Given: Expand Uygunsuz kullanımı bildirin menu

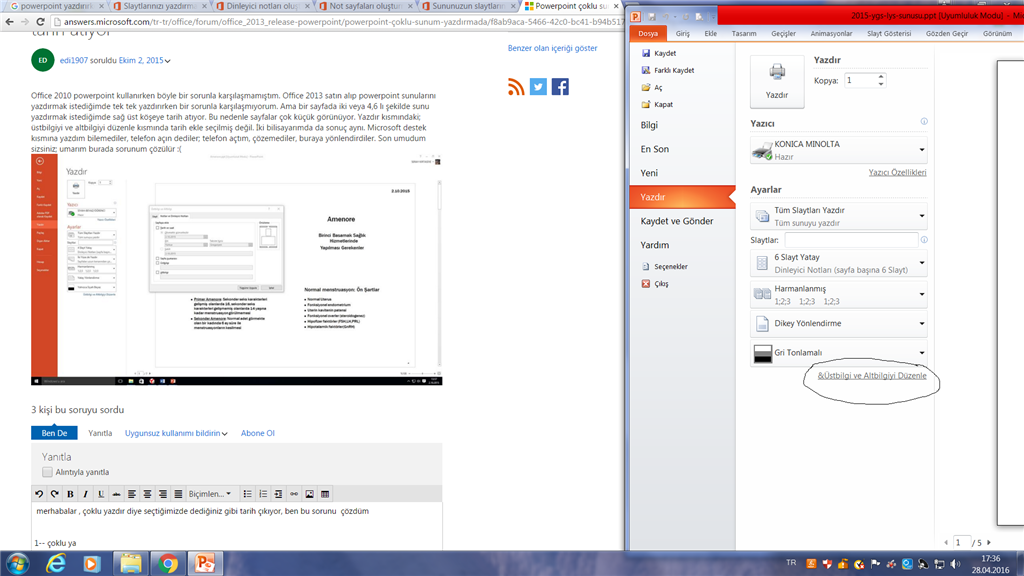Looking at the screenshot, I should (x=225, y=434).
